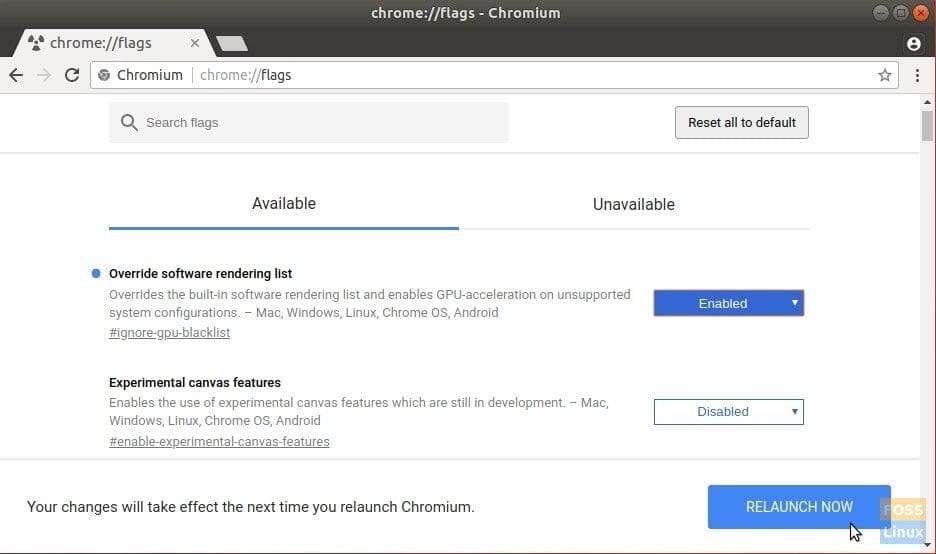The height and width of the screenshot is (554, 936).
Task: Open the Enabled dropdown for software rendering
Action: tap(729, 303)
